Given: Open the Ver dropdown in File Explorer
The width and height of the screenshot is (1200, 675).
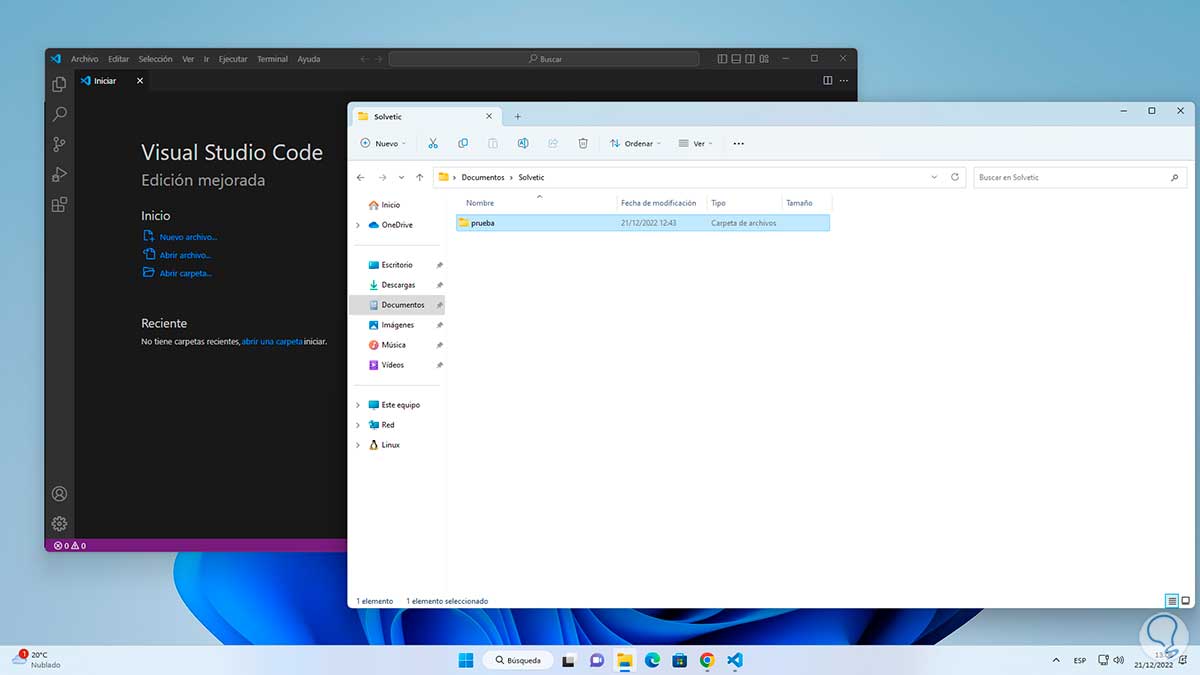Looking at the screenshot, I should click(x=695, y=144).
